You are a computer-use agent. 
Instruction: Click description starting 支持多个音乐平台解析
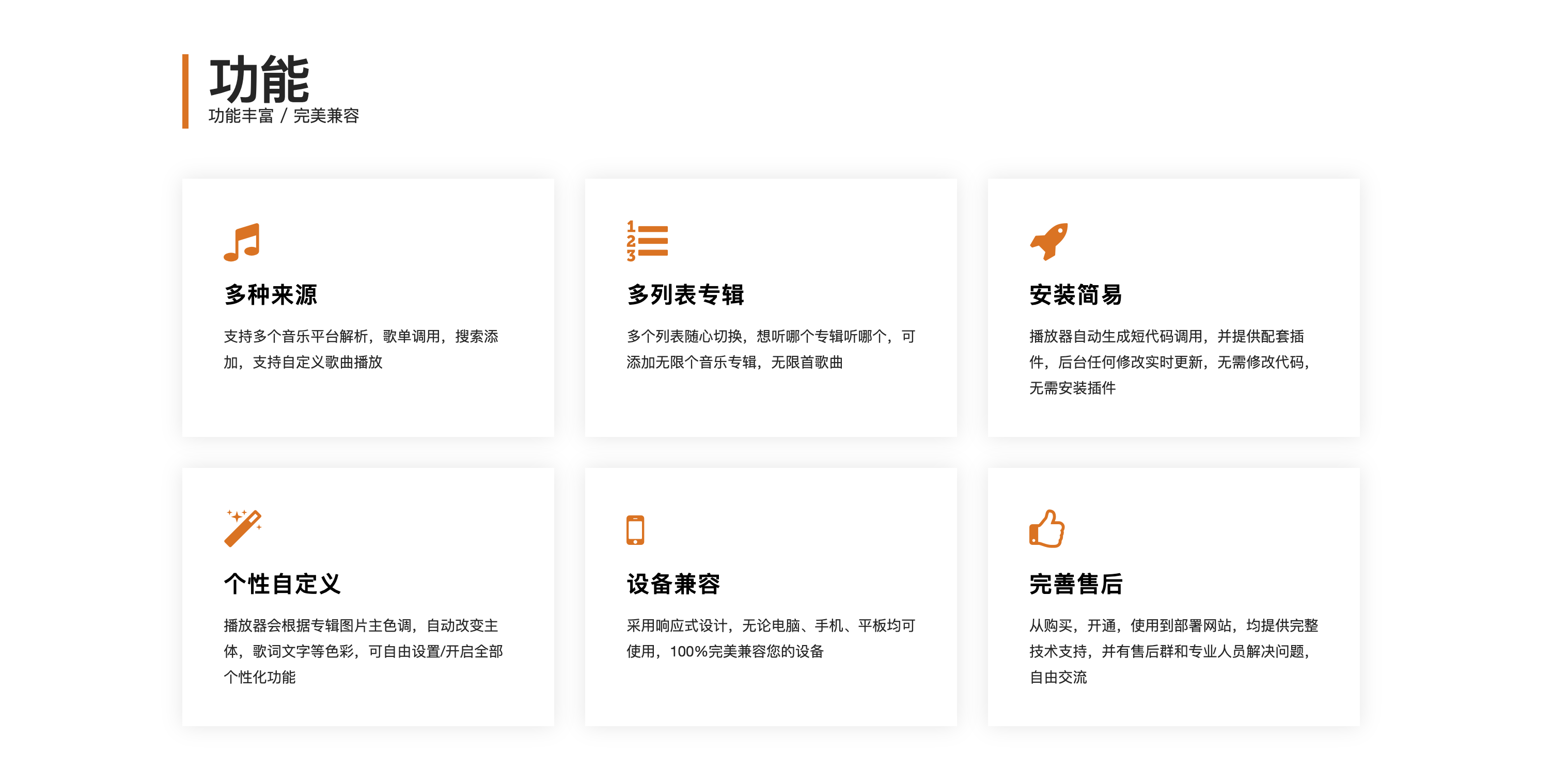[362, 349]
